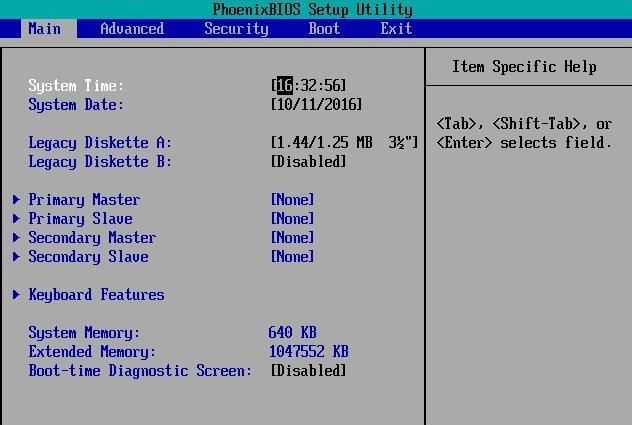The height and width of the screenshot is (425, 632).
Task: Open the Security menu tab
Action: point(236,29)
